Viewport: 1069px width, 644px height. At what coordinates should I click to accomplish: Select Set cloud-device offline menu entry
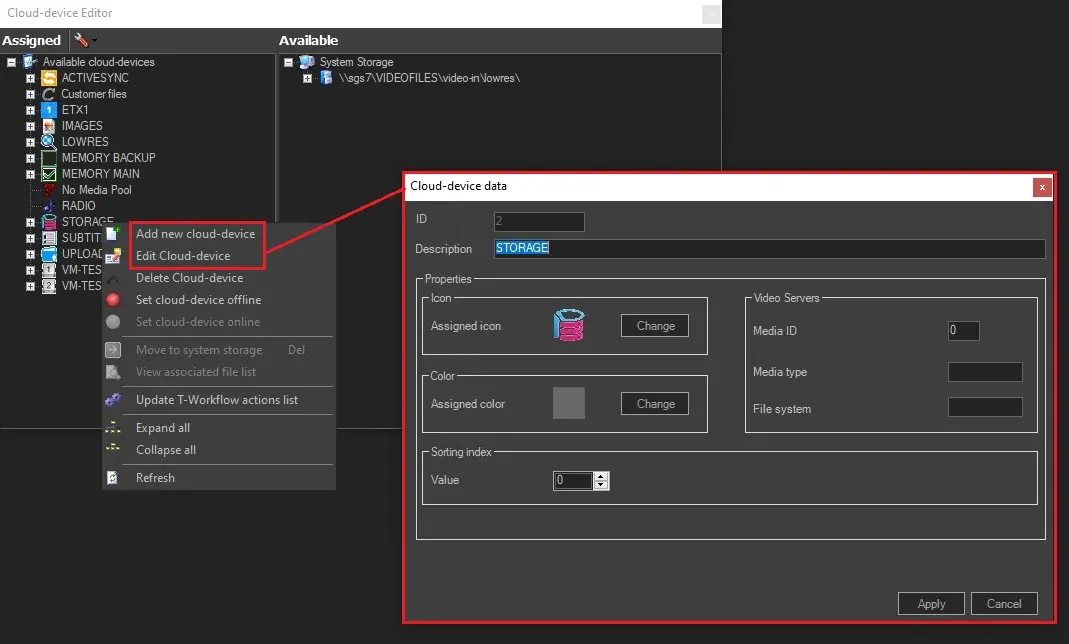(198, 300)
